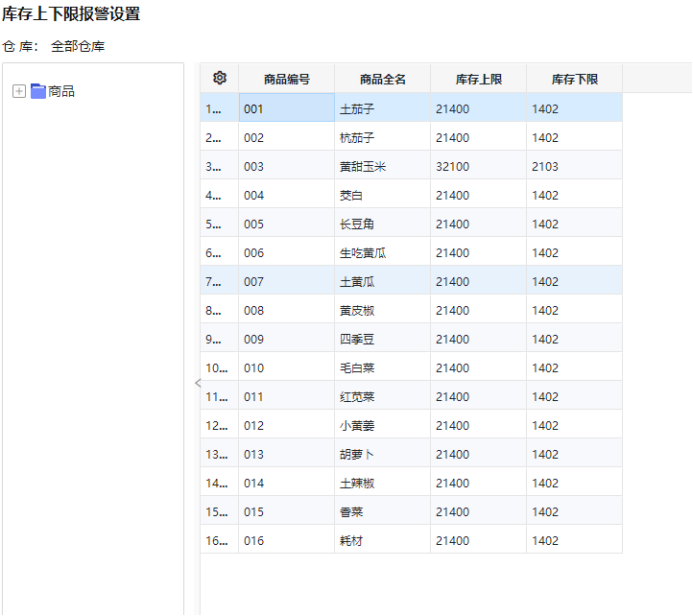Click lower limit cell of 胡萝卜 row
Image resolution: width=693 pixels, height=616 pixels.
(575, 453)
